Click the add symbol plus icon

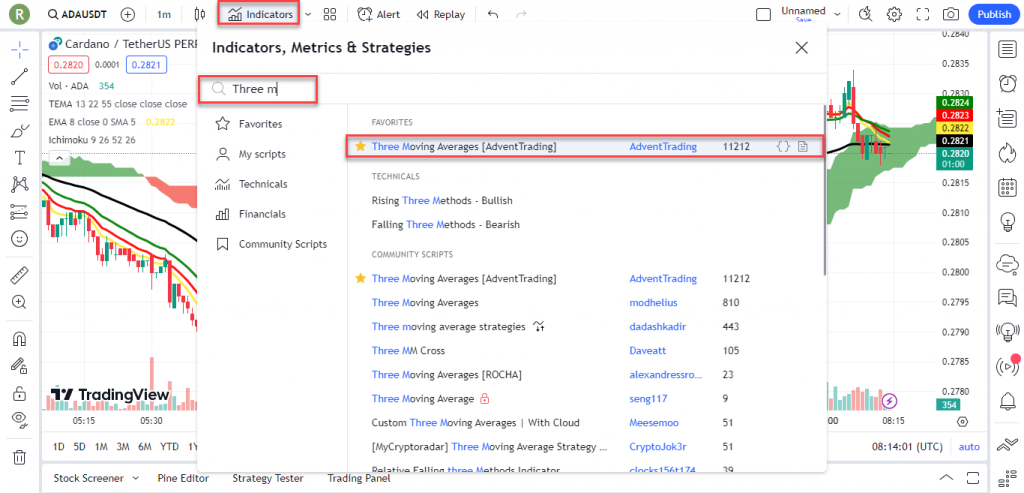pos(128,14)
